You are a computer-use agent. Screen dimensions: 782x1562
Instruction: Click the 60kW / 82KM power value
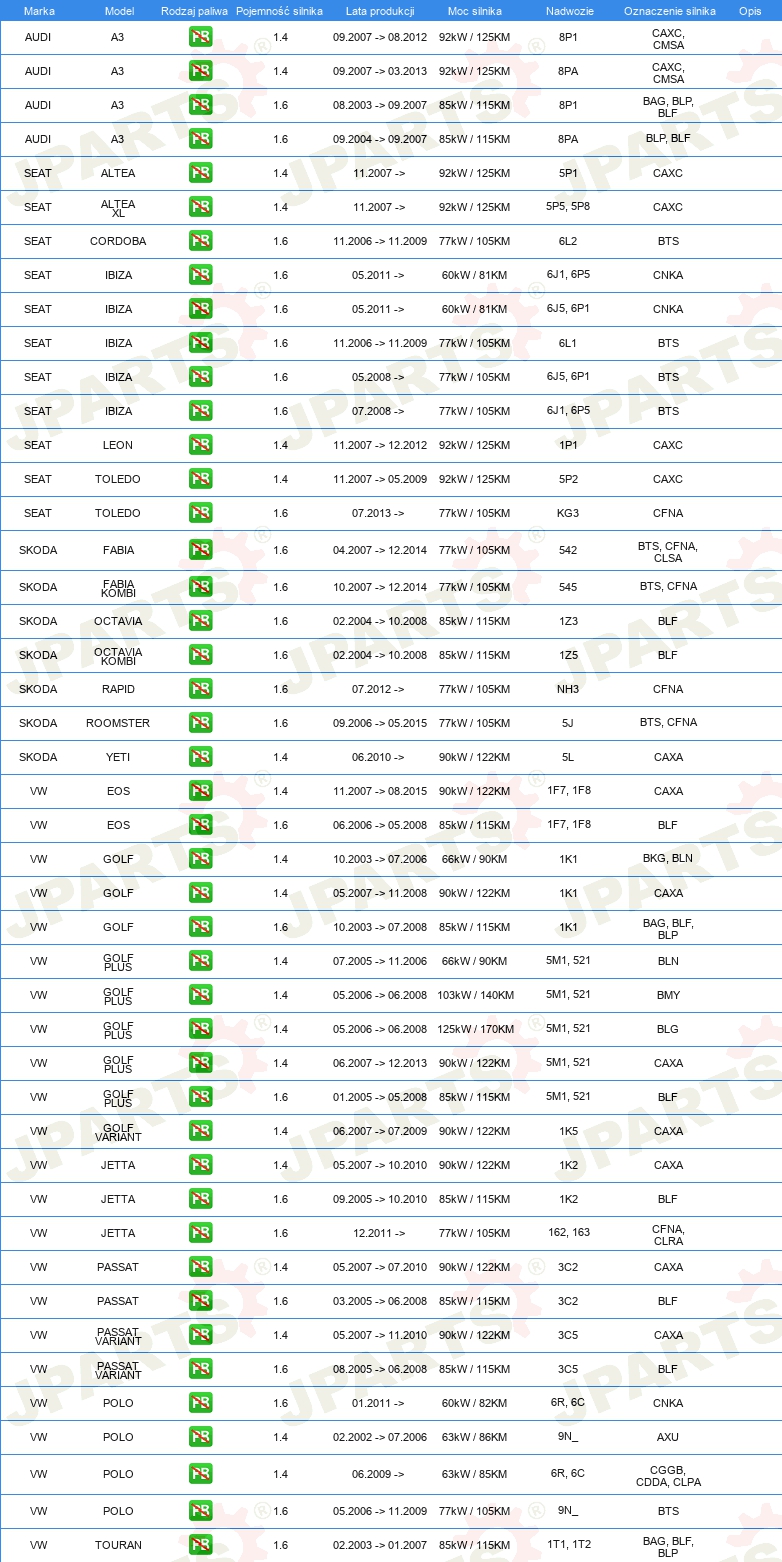[x=475, y=1403]
